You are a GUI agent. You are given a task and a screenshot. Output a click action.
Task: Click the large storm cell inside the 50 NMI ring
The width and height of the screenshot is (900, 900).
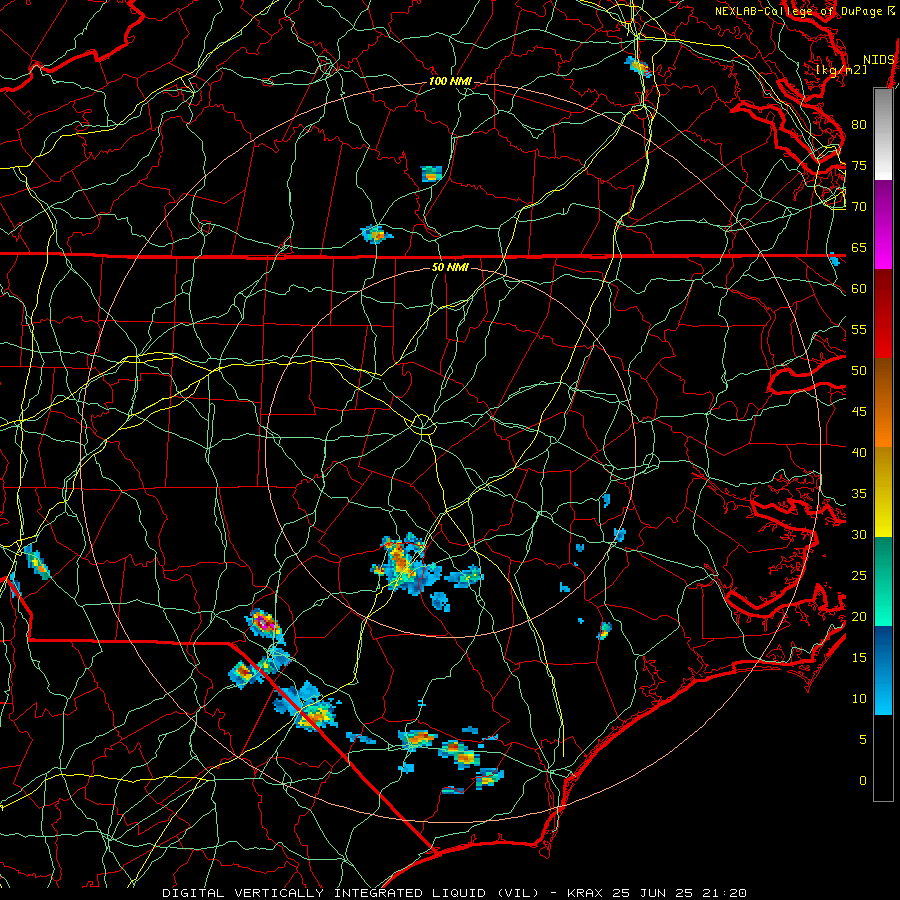[408, 564]
